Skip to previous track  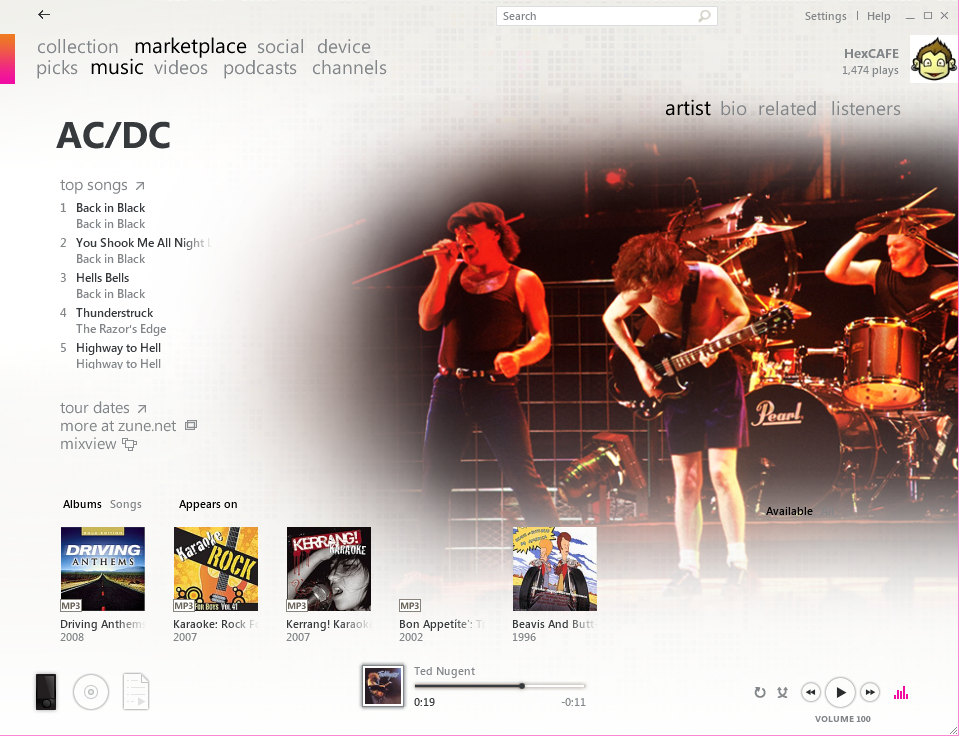click(x=810, y=693)
